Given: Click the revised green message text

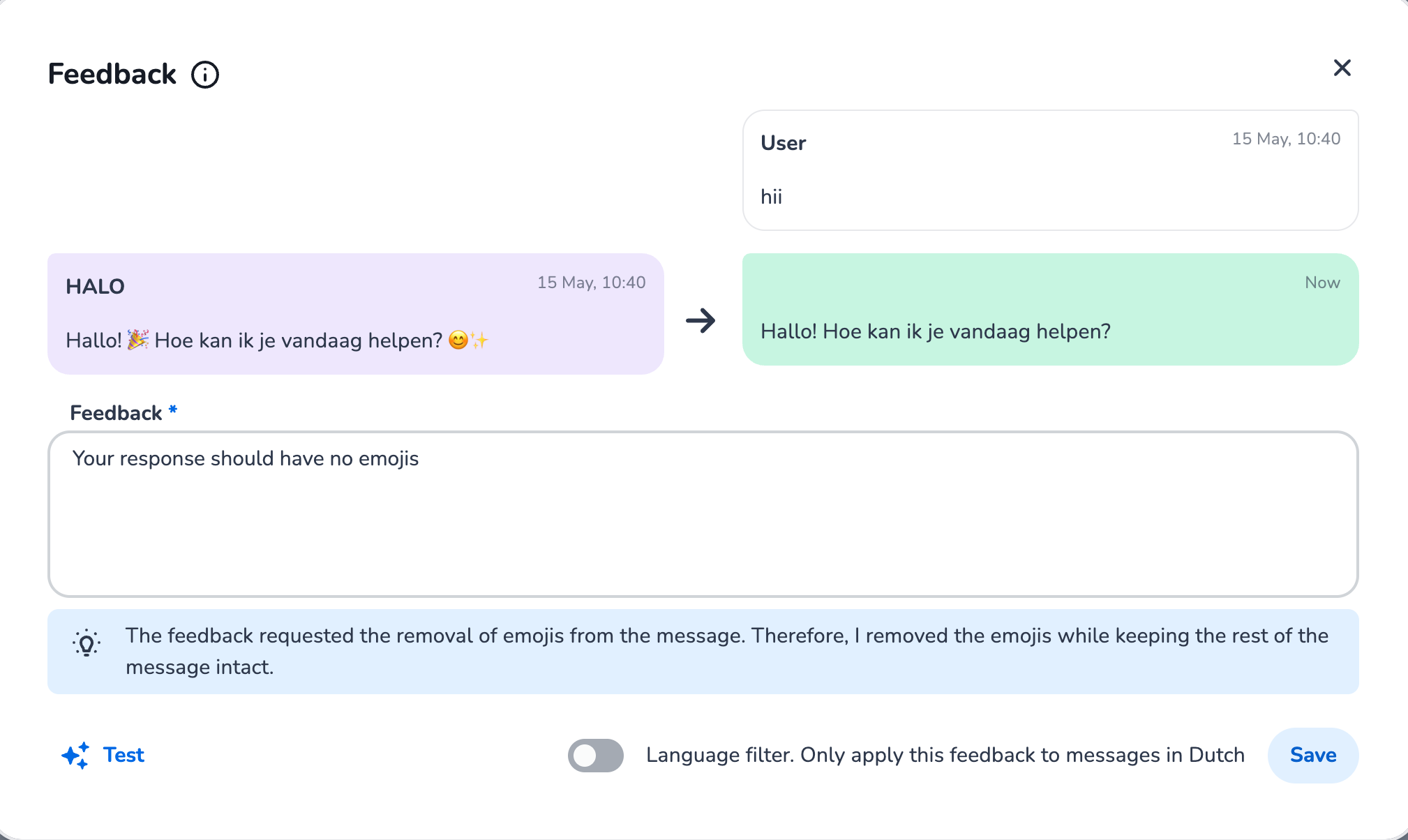Looking at the screenshot, I should coord(935,331).
